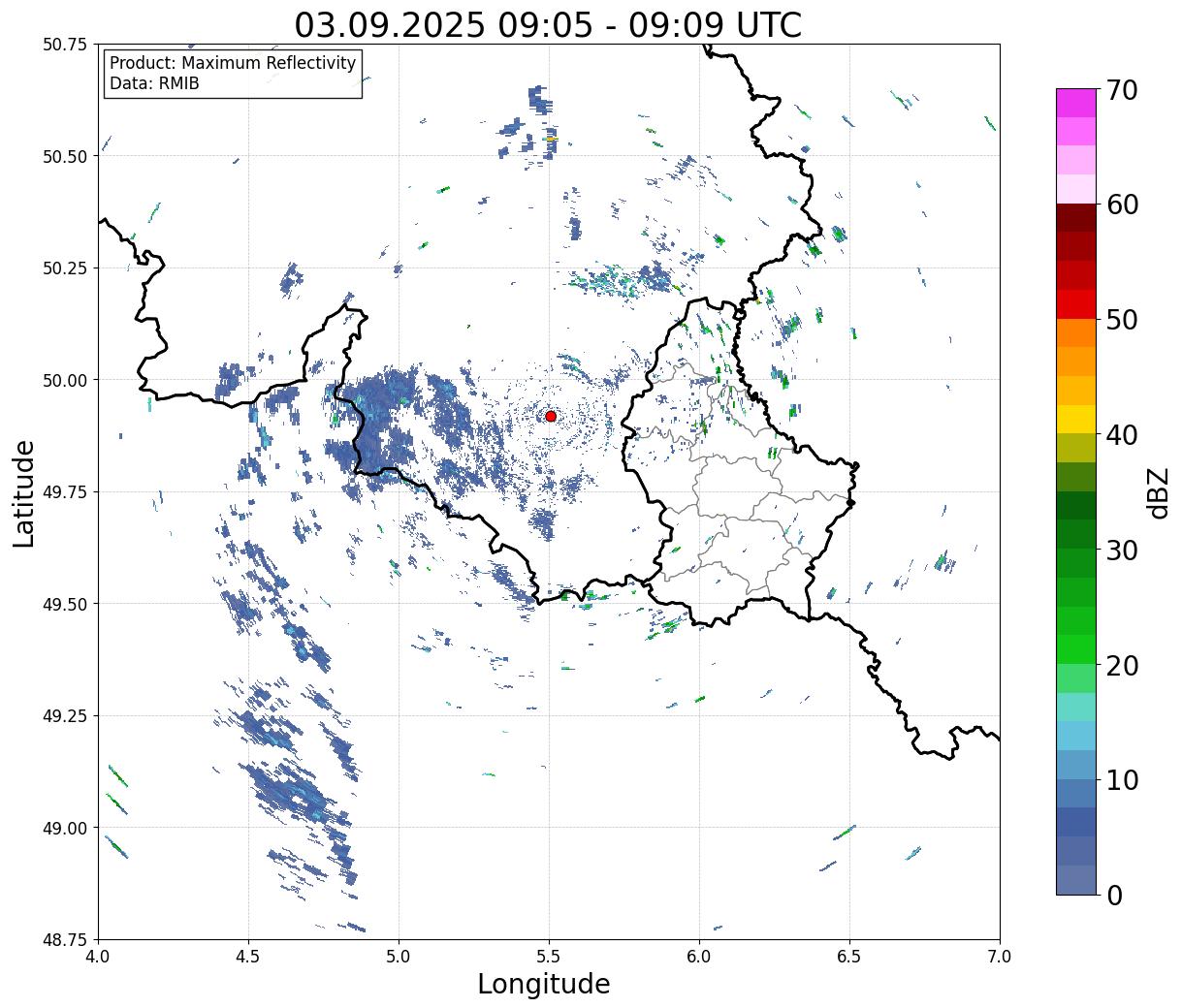Click the colorbar tick label 30
The image size is (1182, 1008).
point(1123,551)
